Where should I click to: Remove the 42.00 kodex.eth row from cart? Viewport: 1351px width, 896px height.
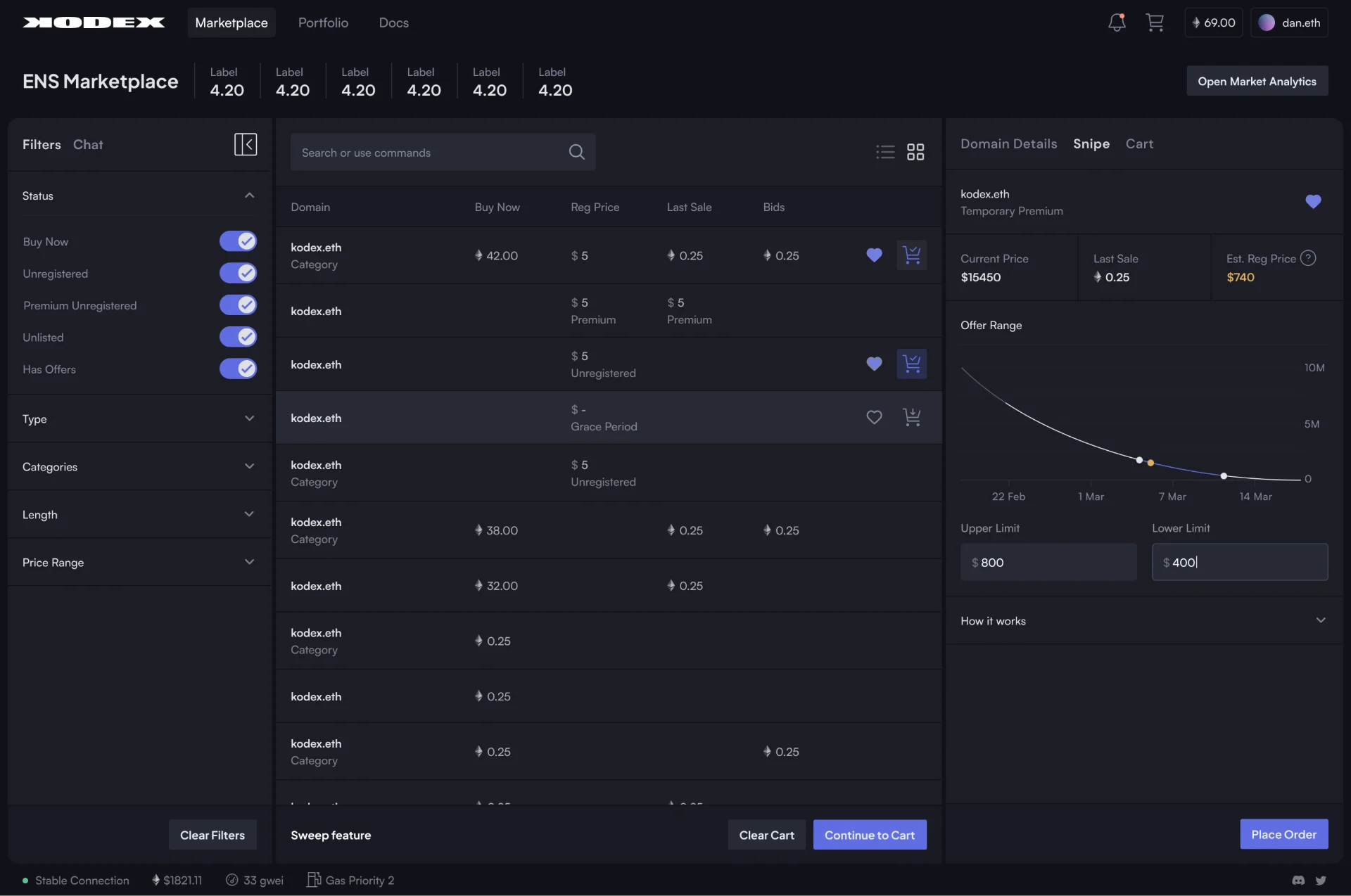click(912, 255)
